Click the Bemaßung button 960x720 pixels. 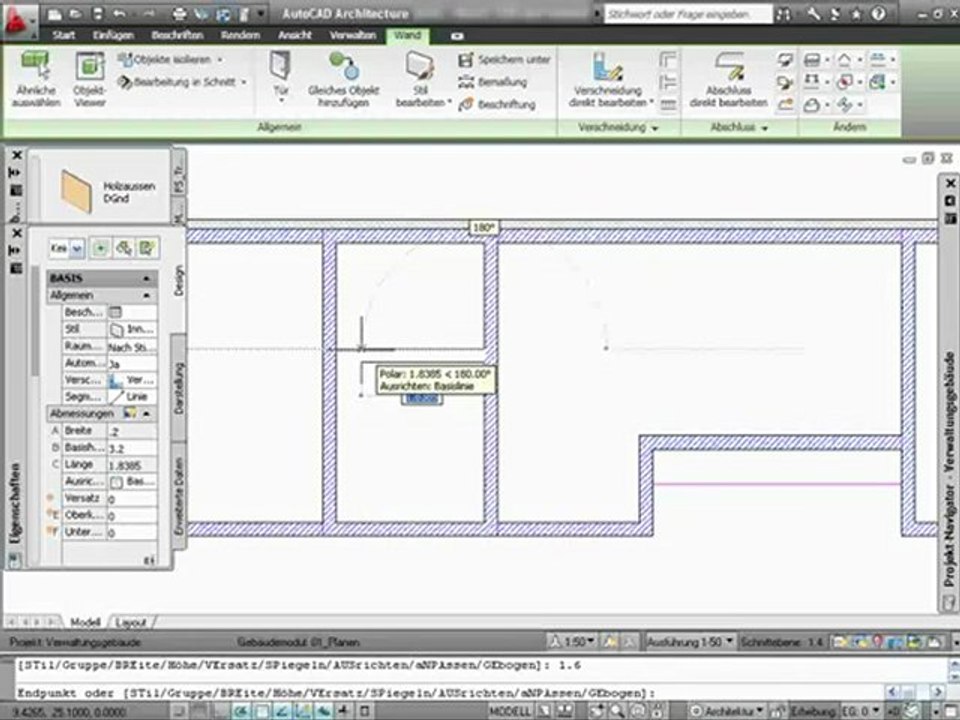click(493, 82)
